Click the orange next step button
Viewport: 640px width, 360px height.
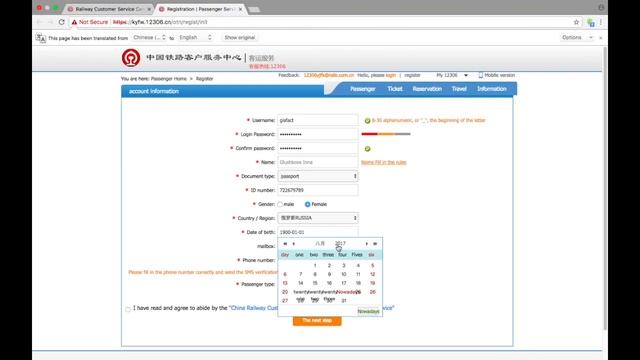point(317,321)
